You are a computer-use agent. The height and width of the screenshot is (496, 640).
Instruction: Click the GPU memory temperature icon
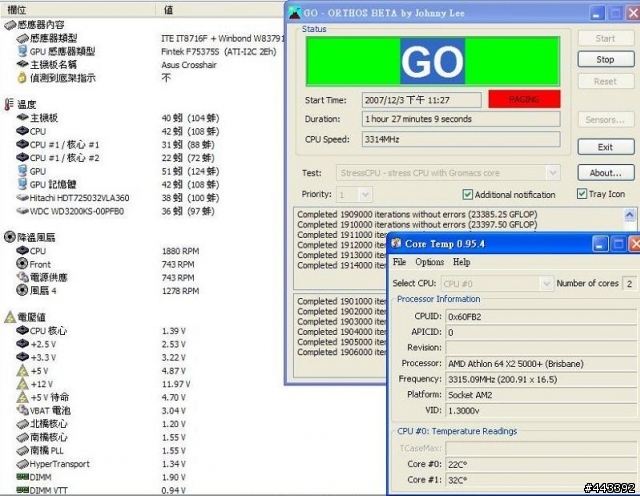point(22,184)
